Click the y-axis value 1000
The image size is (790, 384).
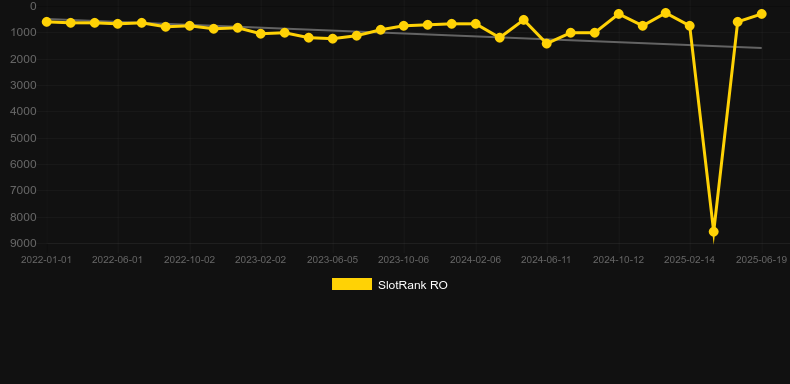23,32
